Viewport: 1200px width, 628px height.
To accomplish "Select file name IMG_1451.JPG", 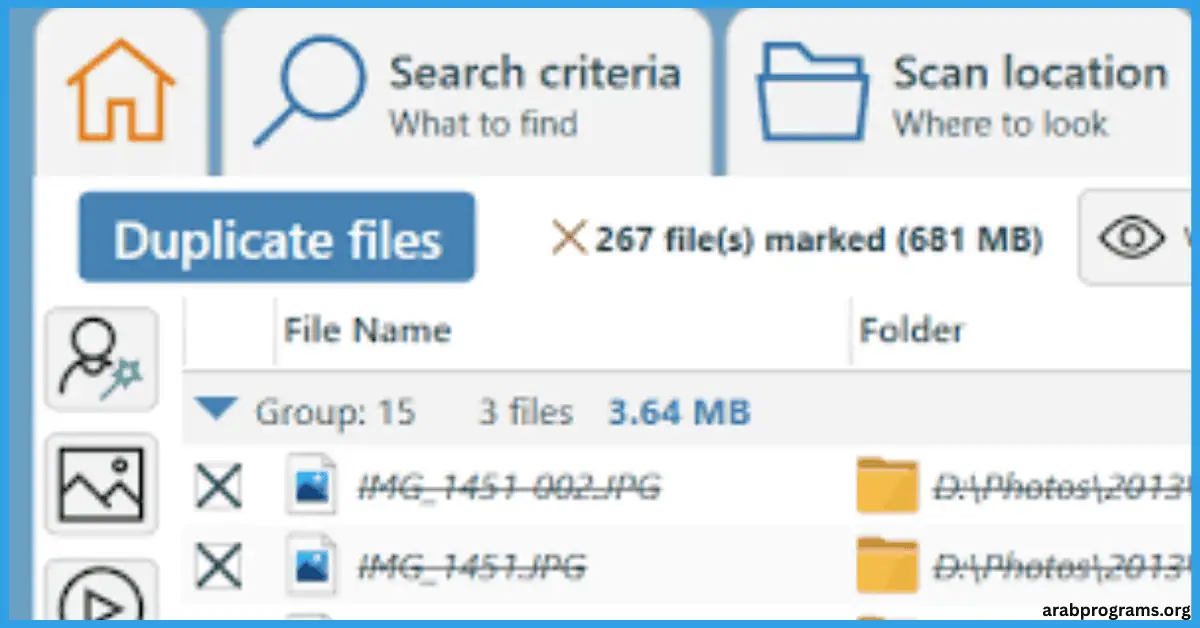I will tap(472, 568).
